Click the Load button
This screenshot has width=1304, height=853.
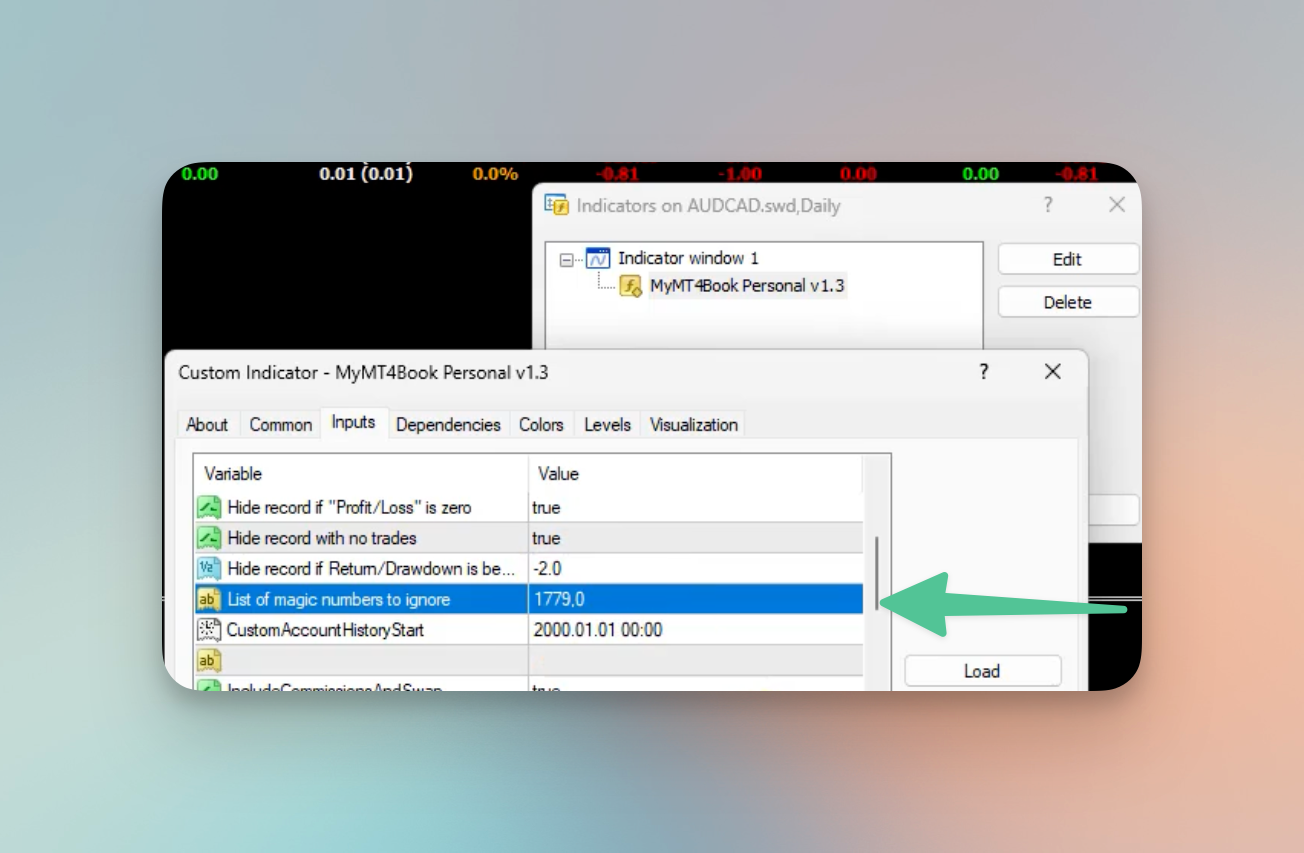[981, 671]
